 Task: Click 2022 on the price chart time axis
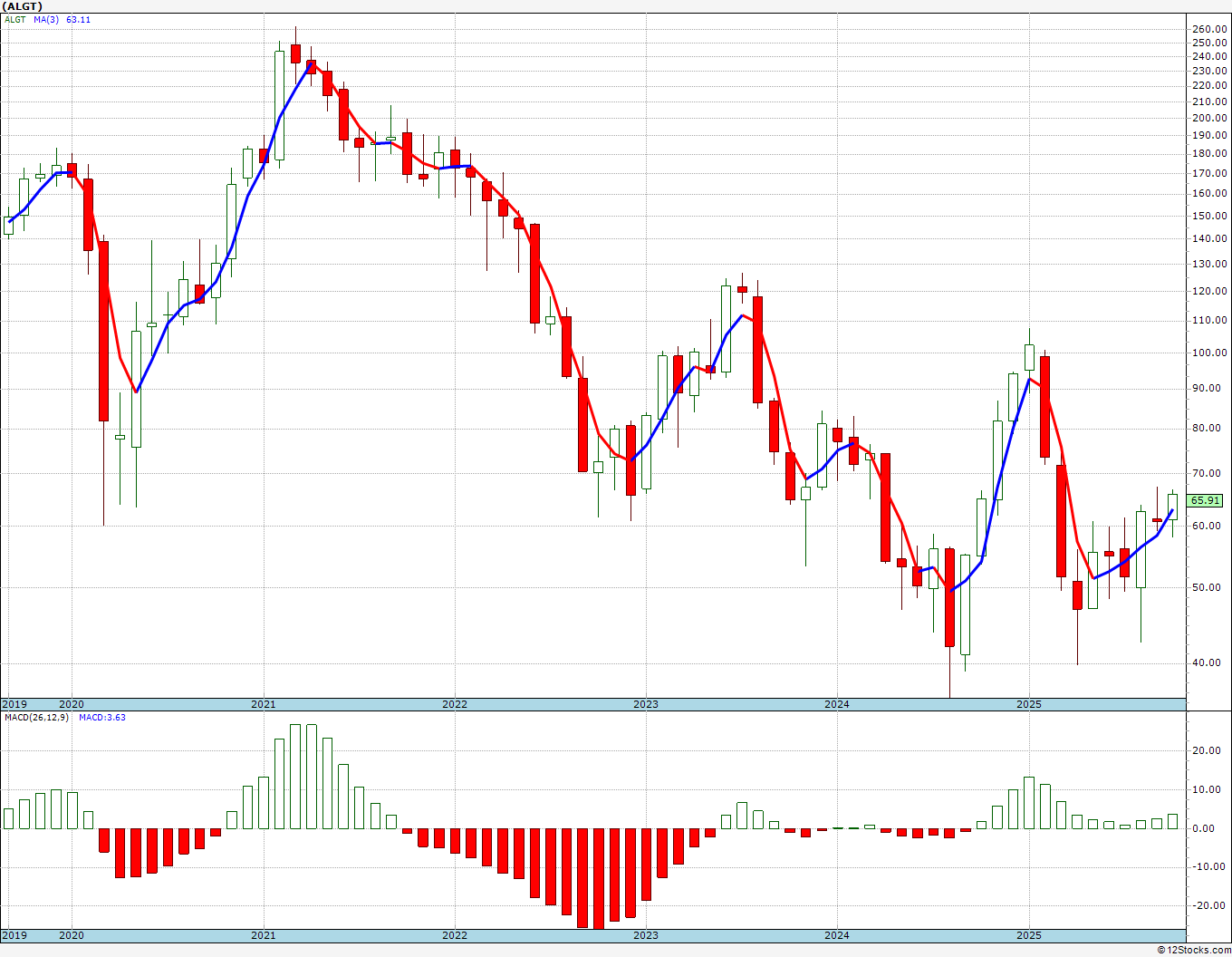click(454, 704)
